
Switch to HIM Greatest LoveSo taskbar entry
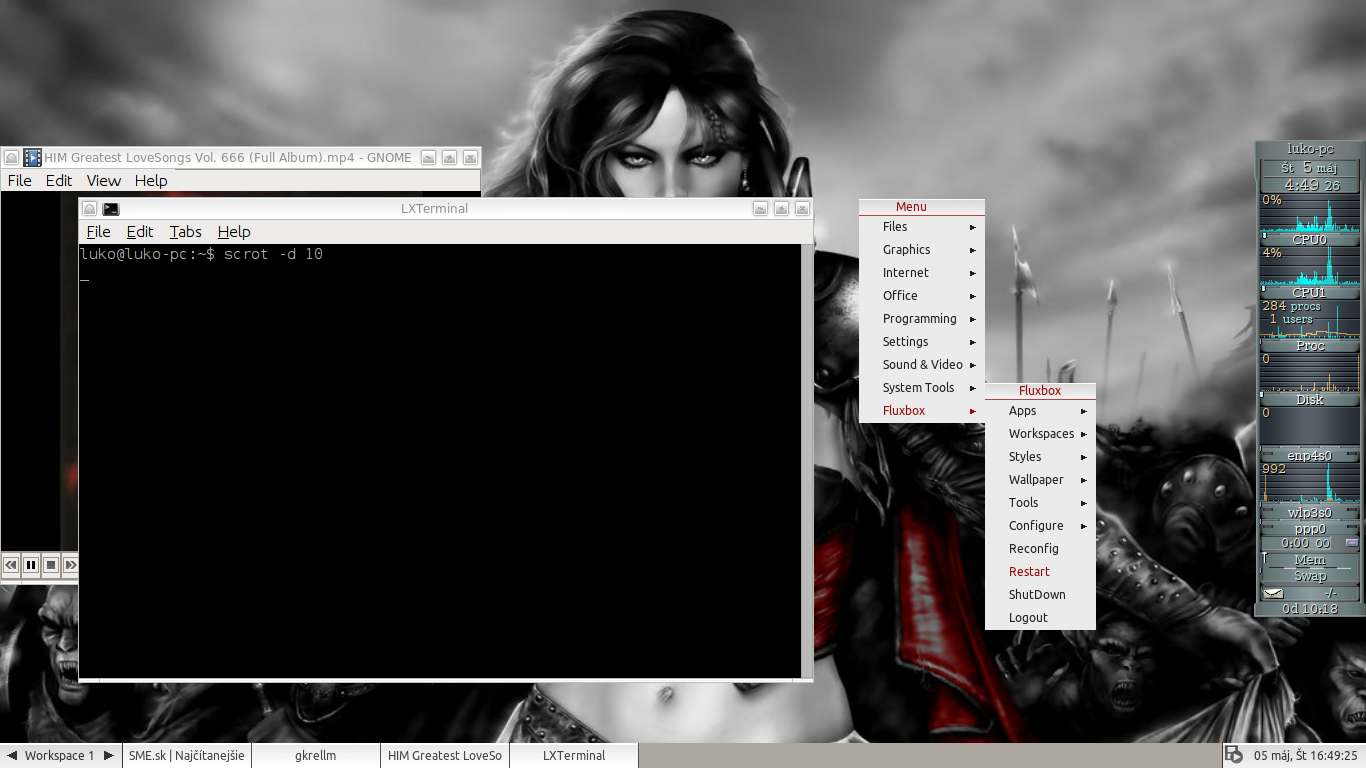pos(445,756)
